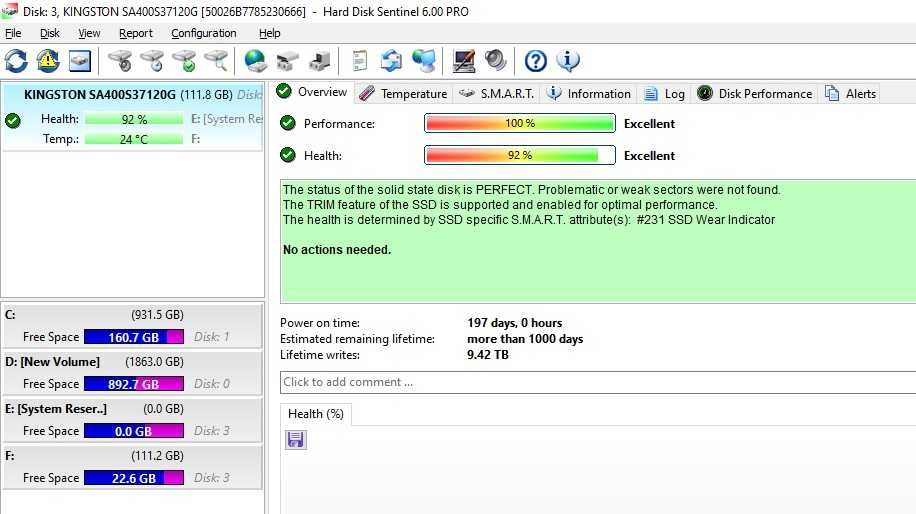This screenshot has height=514, width=916.
Task: Click the Health 92 % gradient bar
Action: tap(519, 155)
